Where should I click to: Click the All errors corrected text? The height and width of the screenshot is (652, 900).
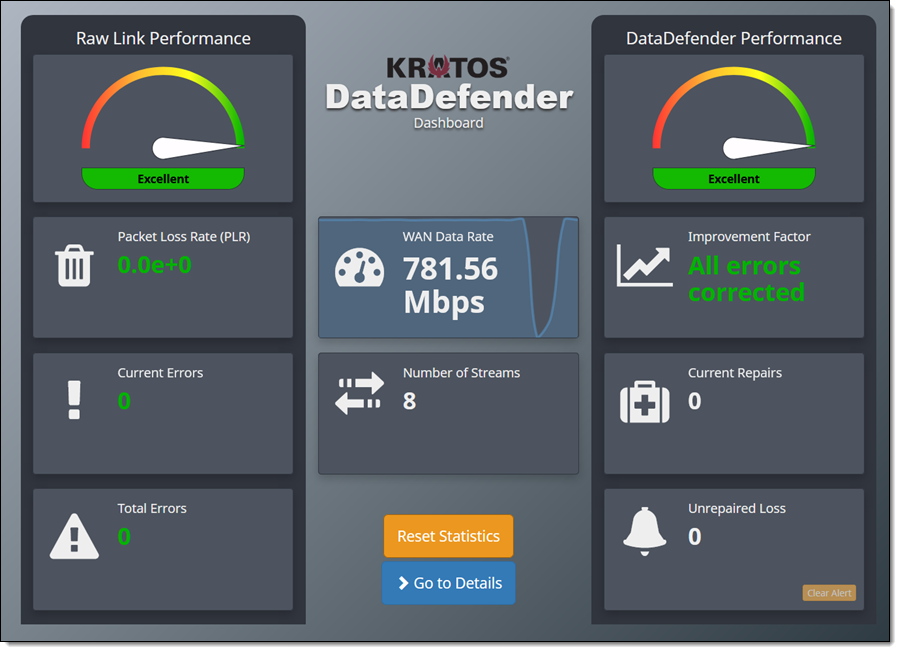[x=745, y=279]
